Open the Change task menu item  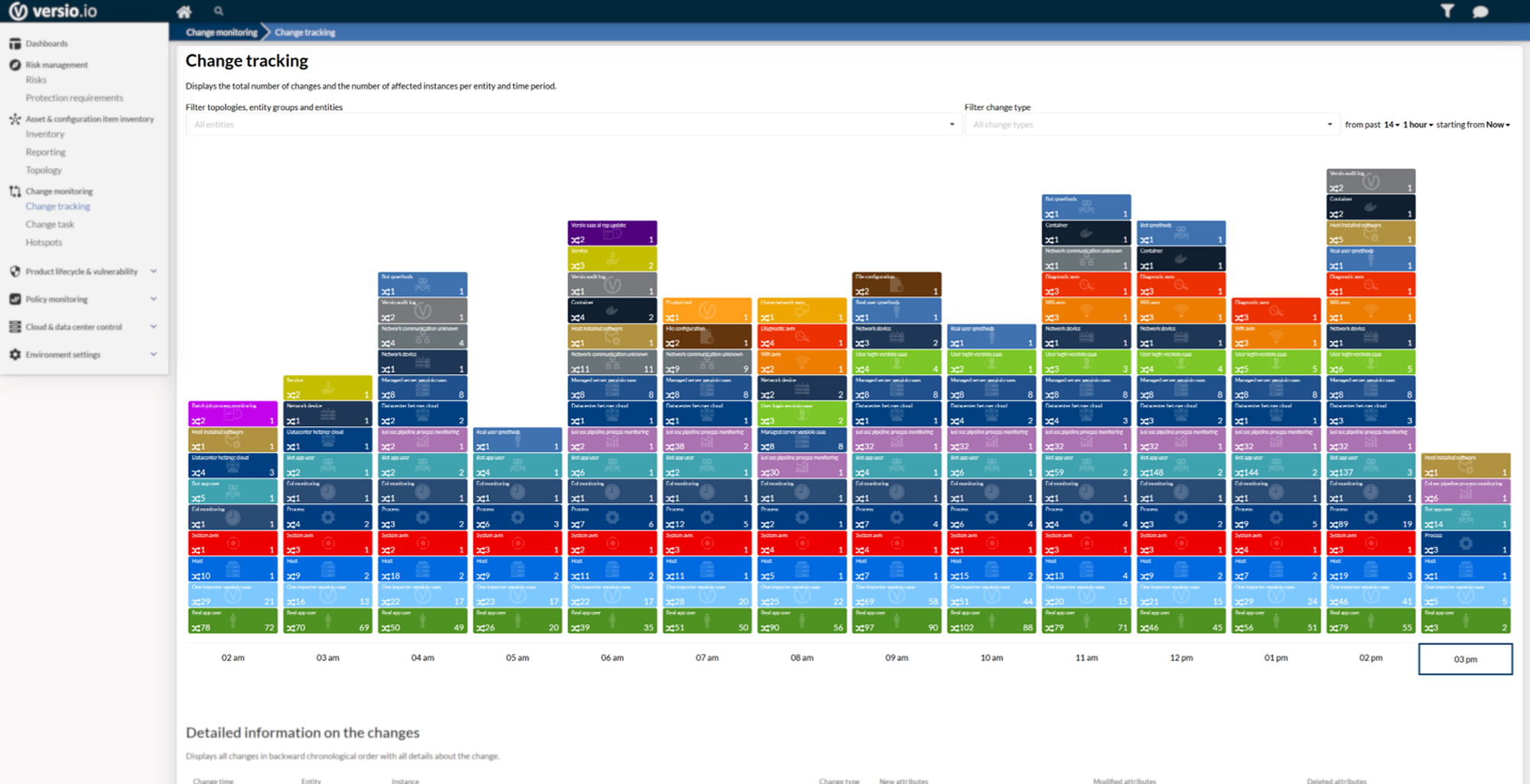[50, 224]
